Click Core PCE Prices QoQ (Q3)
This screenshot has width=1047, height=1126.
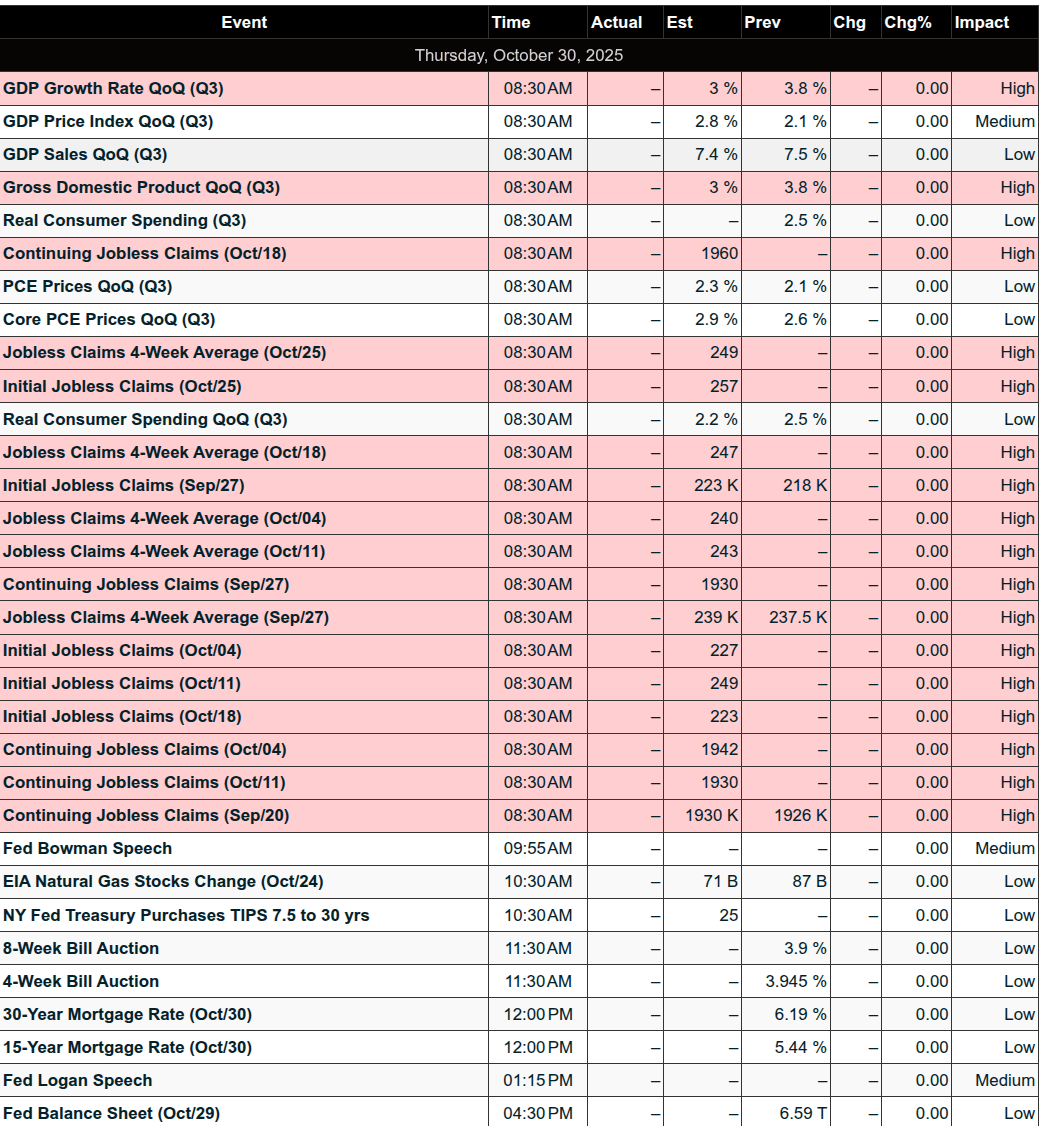click(109, 319)
